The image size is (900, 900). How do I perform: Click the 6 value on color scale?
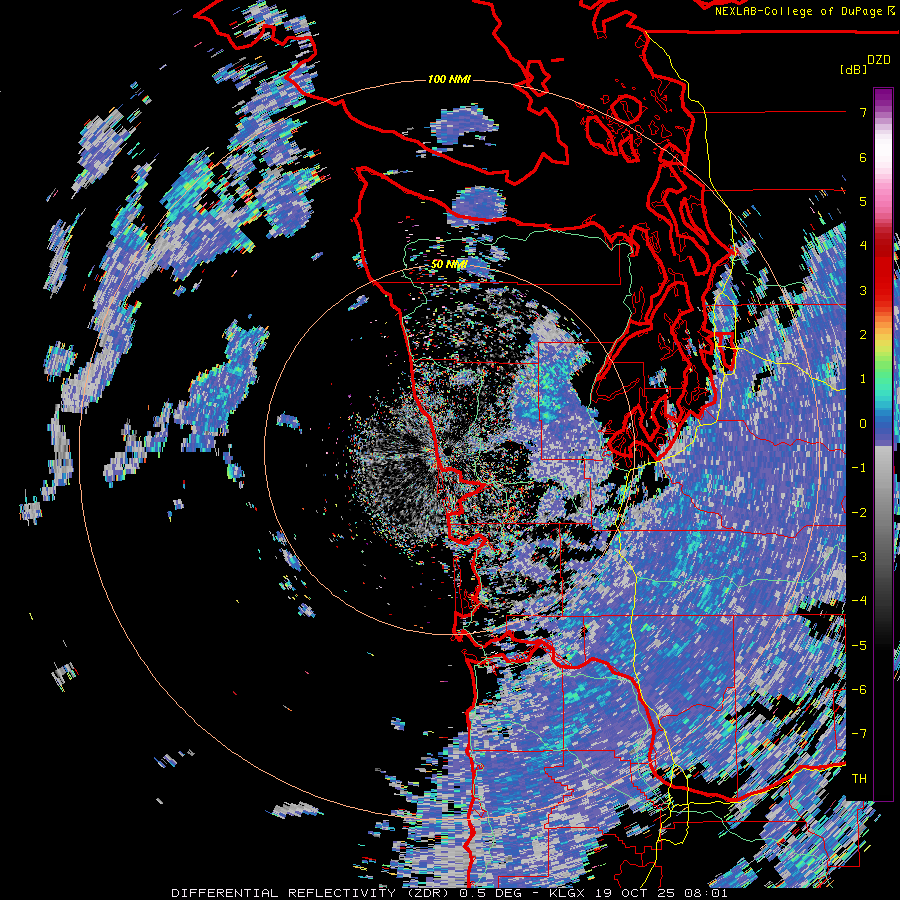(863, 157)
